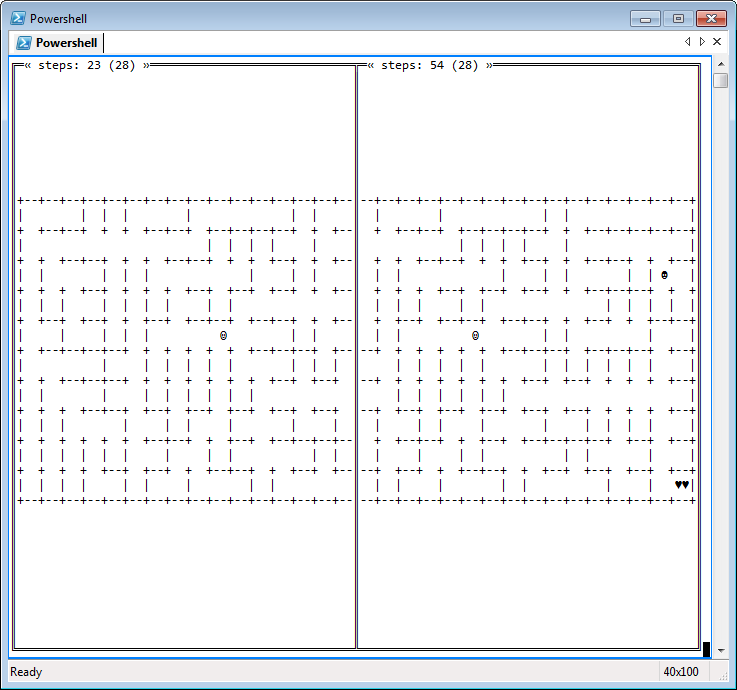Click the dark face enemy in the right maze
737x690 pixels.
[x=664, y=275]
